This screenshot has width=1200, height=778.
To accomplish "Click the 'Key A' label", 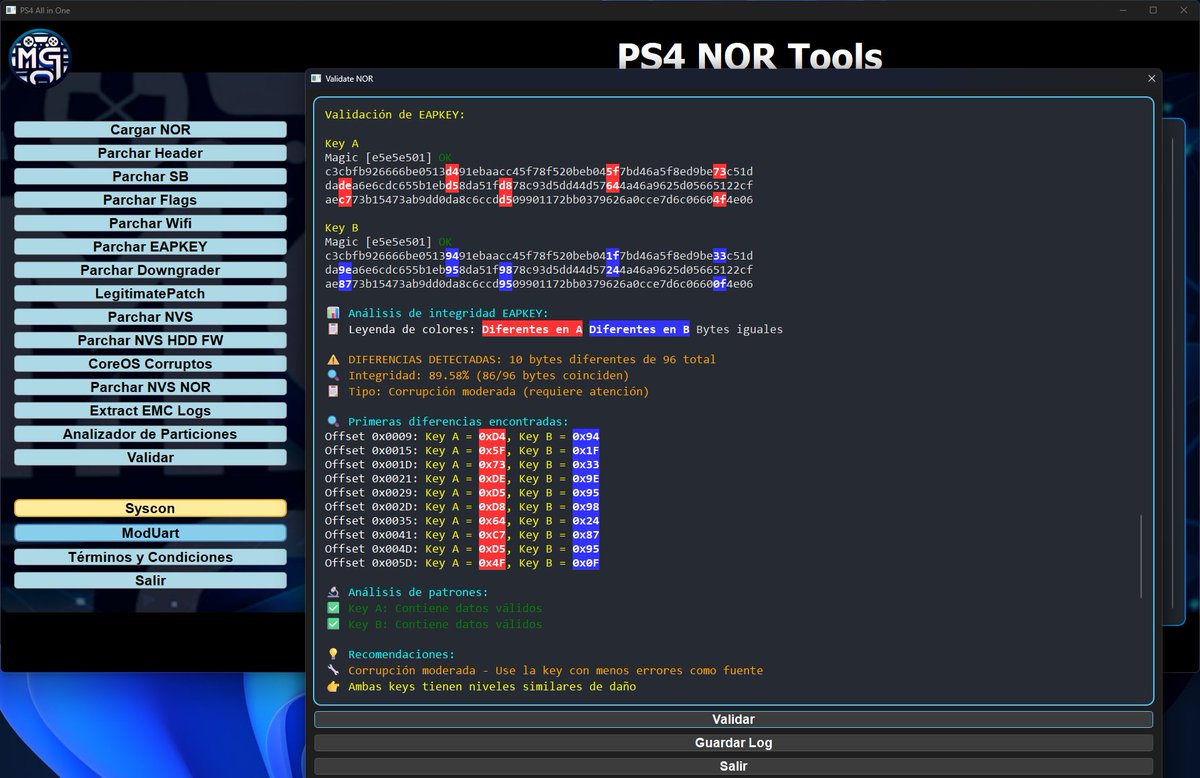I will [341, 144].
